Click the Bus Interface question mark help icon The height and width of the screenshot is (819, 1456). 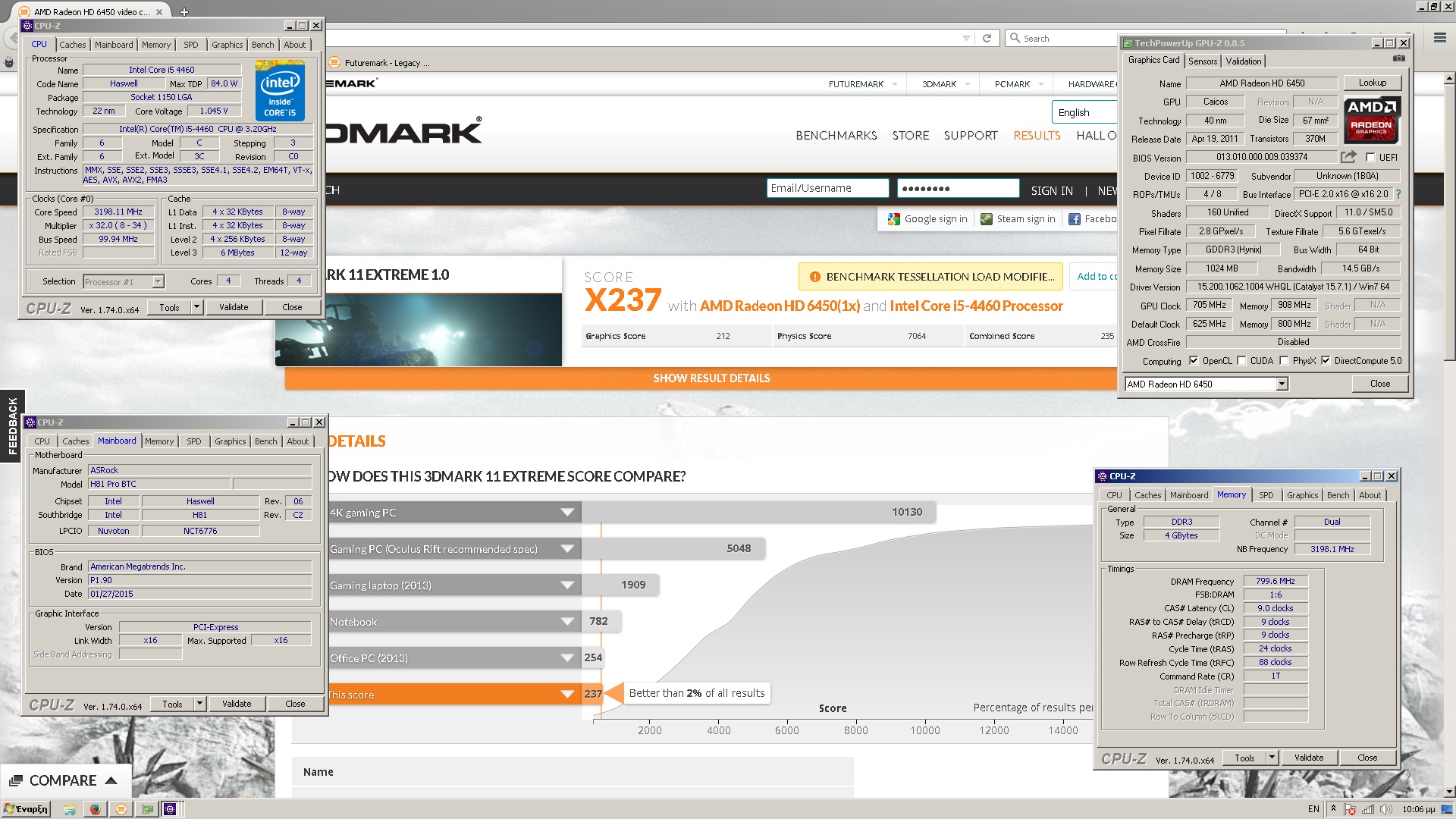[x=1398, y=194]
